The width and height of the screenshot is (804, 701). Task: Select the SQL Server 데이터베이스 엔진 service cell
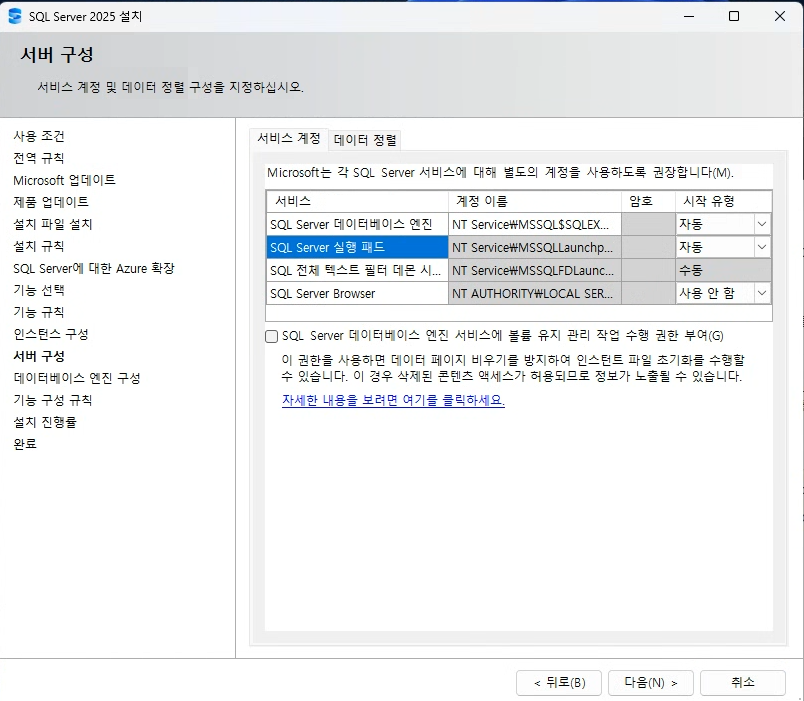[x=357, y=224]
